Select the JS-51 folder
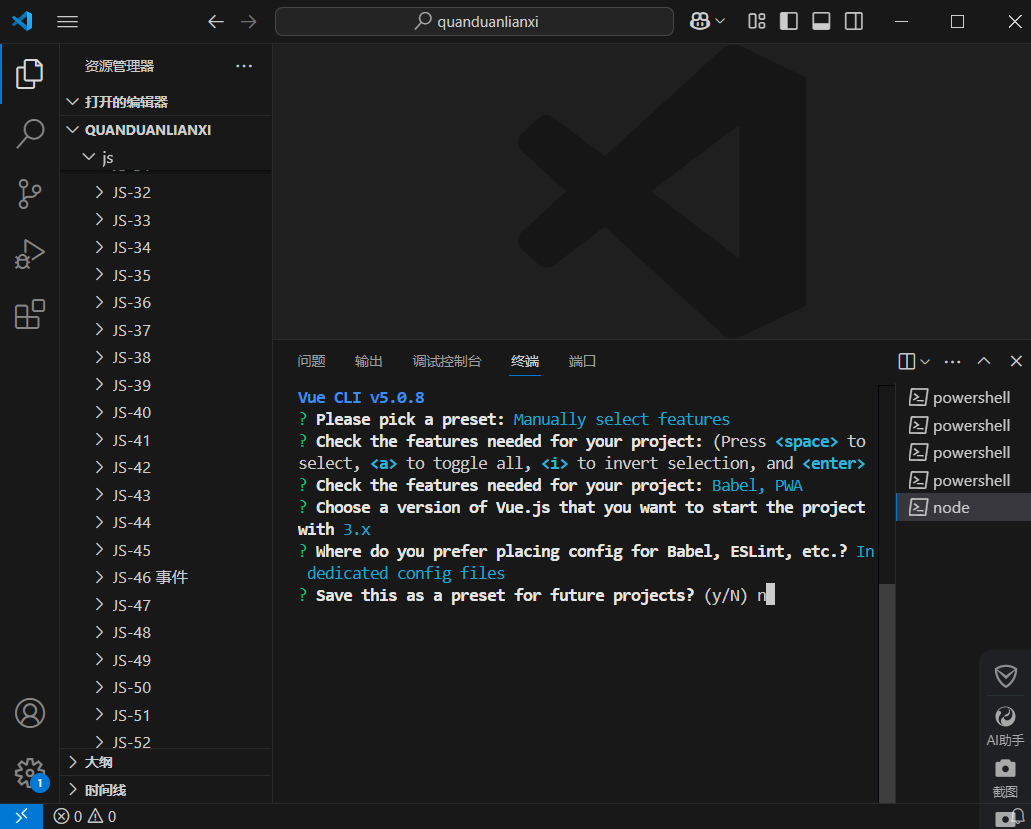The image size is (1031, 829). (166, 715)
